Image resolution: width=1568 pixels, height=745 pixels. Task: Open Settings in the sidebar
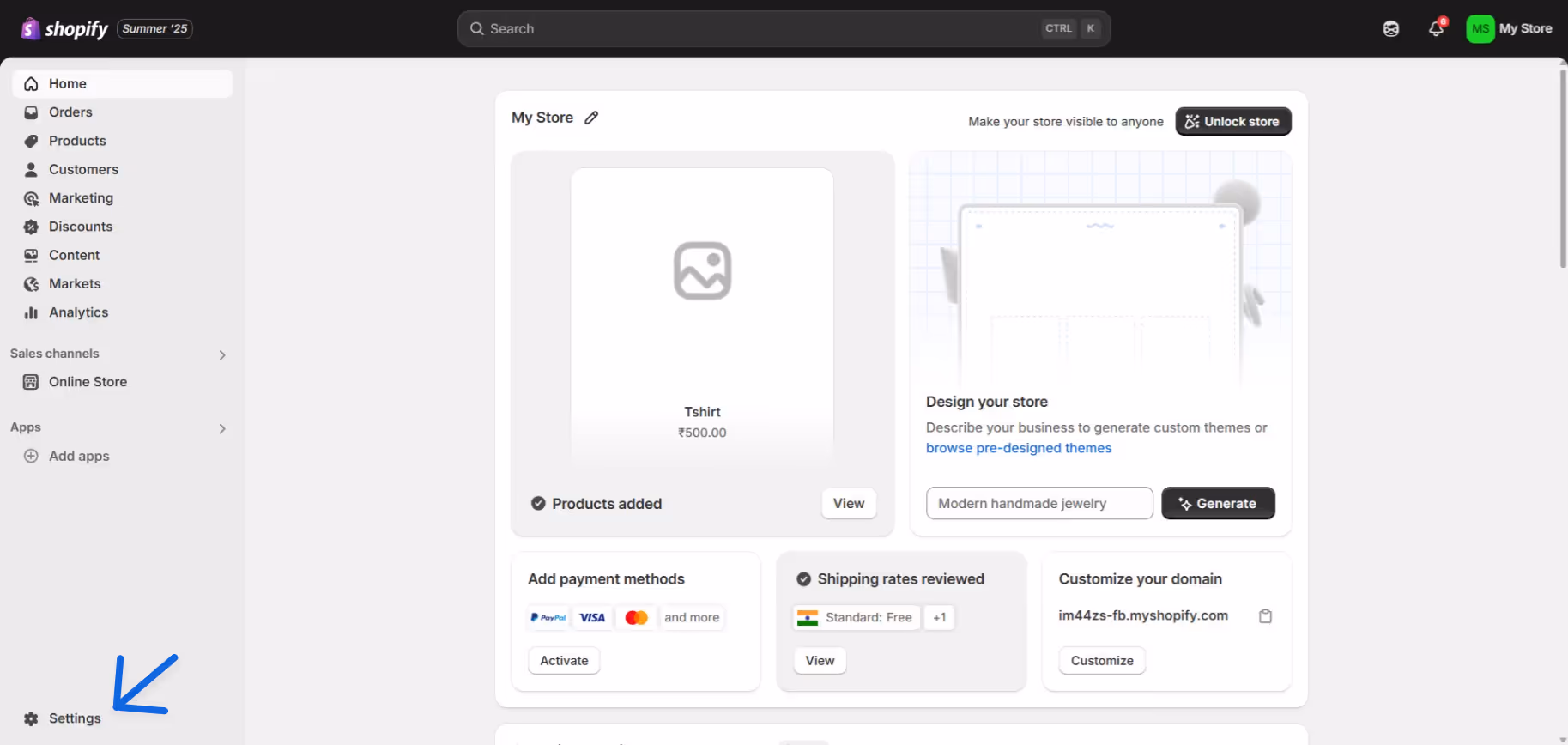123,718
